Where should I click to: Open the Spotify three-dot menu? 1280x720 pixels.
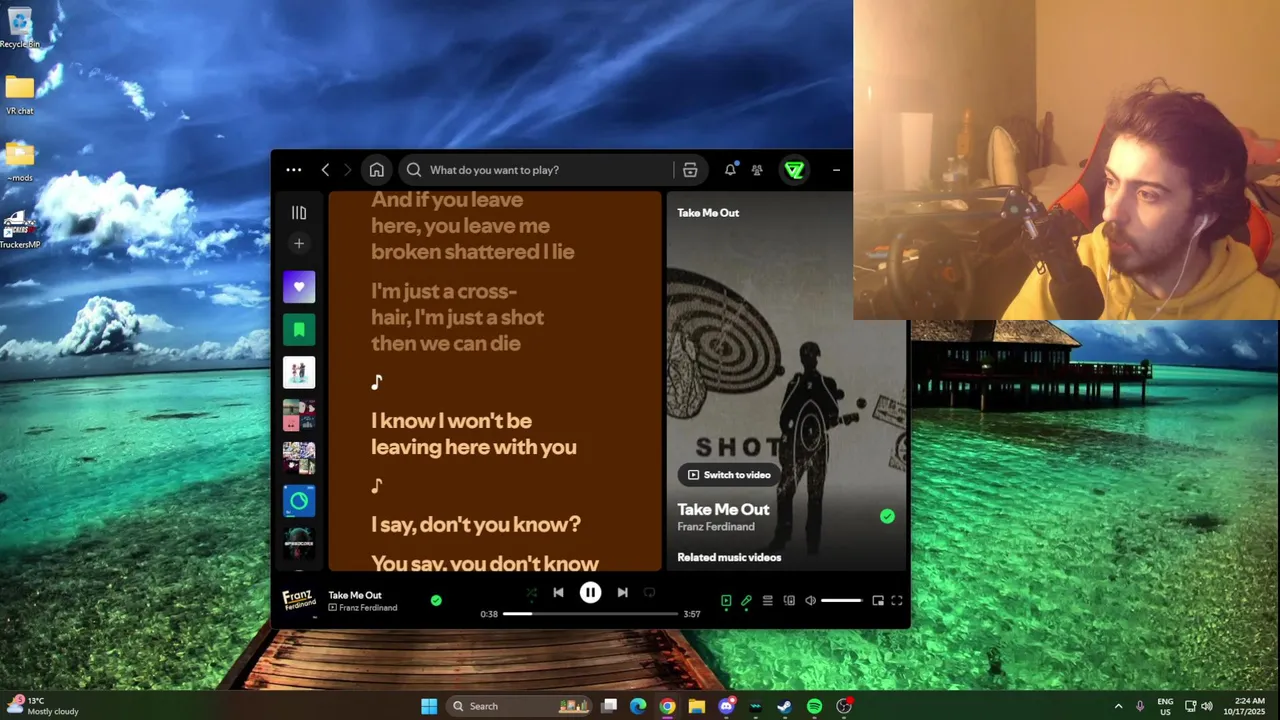click(x=293, y=170)
